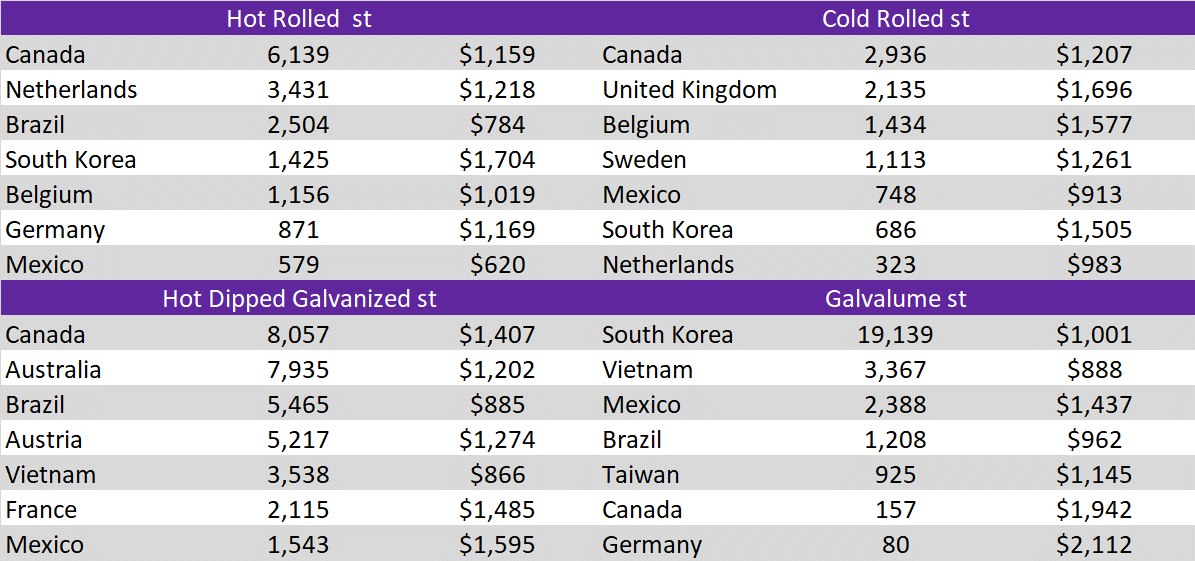Click the $784 Brazil Hot Rolled price
The width and height of the screenshot is (1195, 561).
pos(498,125)
